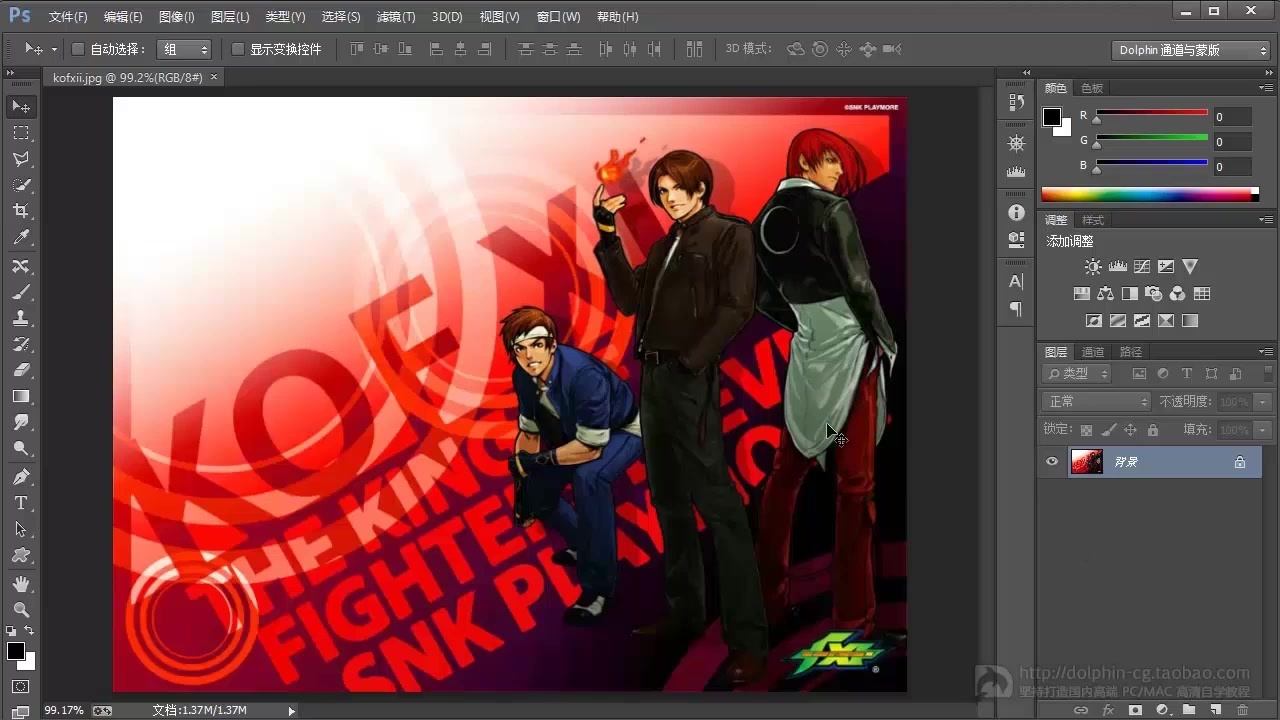The height and width of the screenshot is (720, 1280).
Task: Toggle Lock transparent pixels
Action: tap(1086, 430)
